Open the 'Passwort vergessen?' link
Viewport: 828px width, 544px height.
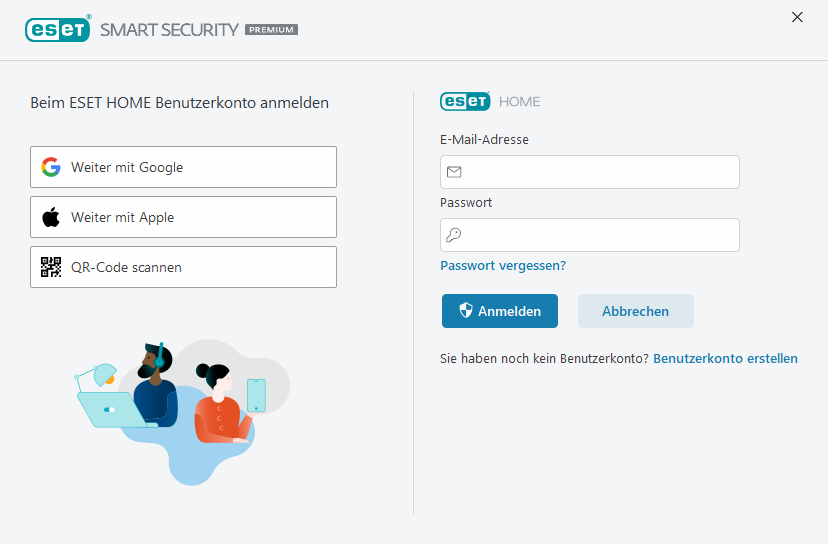coord(503,266)
